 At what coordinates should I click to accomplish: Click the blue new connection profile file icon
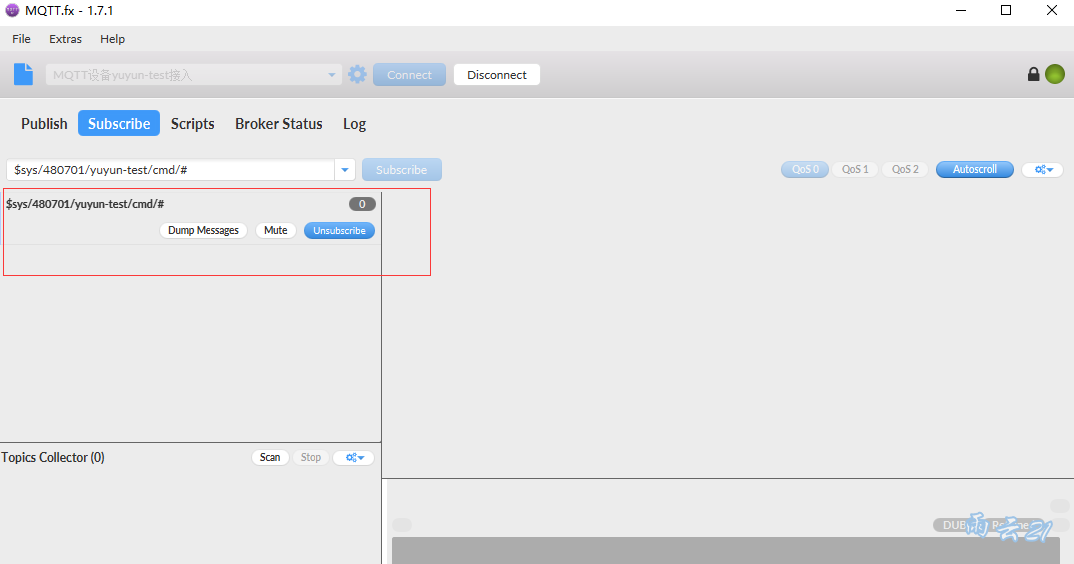pyautogui.click(x=23, y=74)
